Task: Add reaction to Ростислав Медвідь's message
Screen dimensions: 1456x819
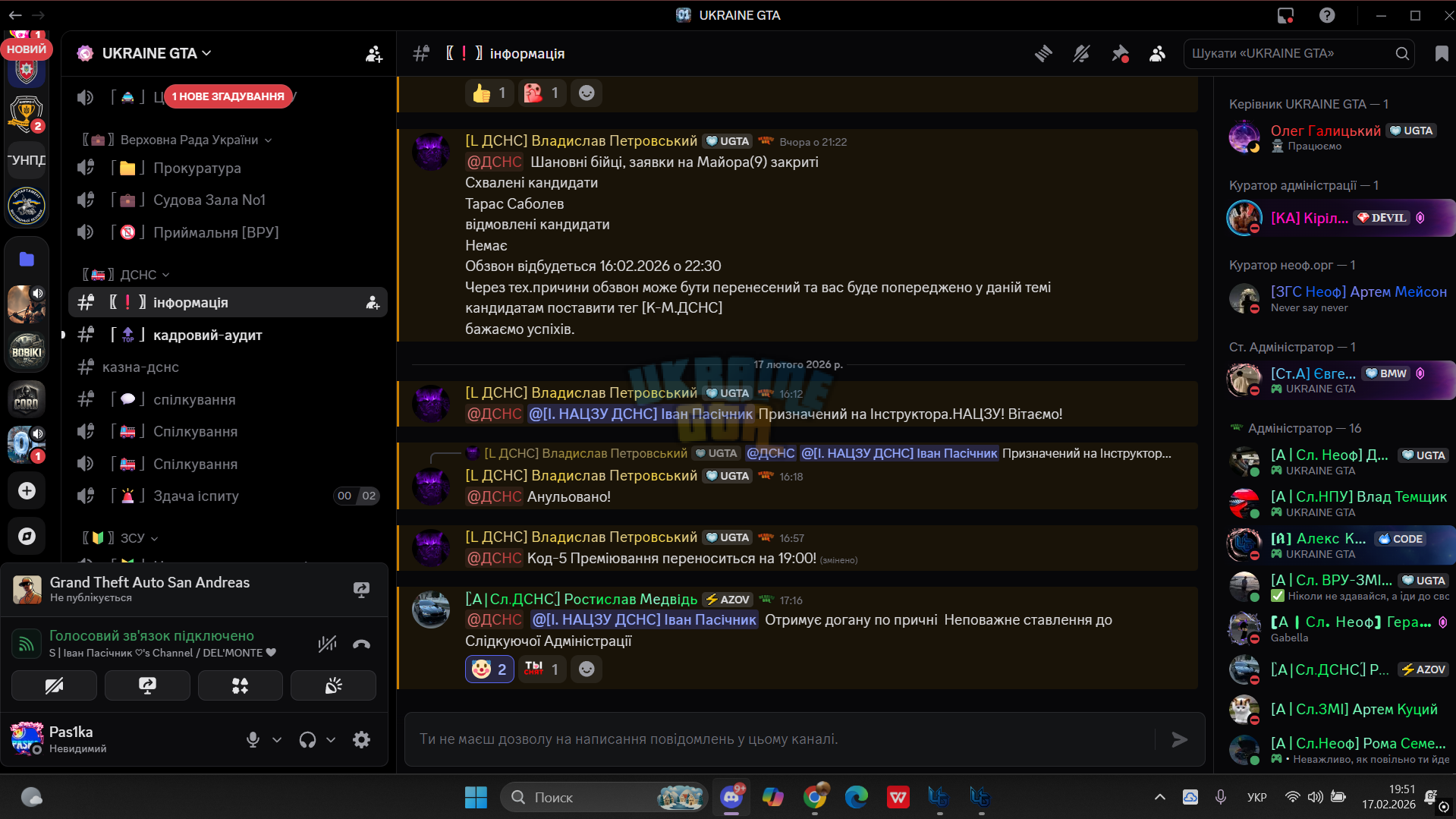Action: point(586,669)
